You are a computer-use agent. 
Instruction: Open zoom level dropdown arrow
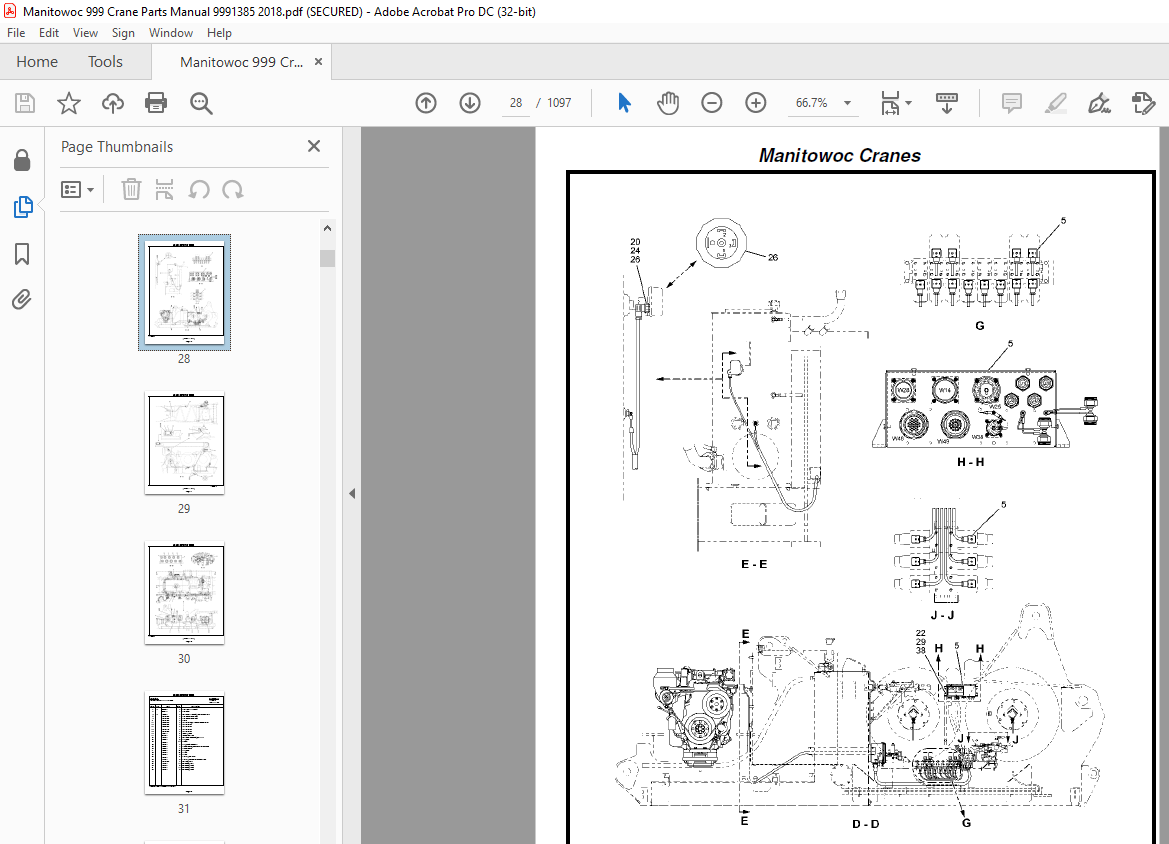tap(847, 103)
